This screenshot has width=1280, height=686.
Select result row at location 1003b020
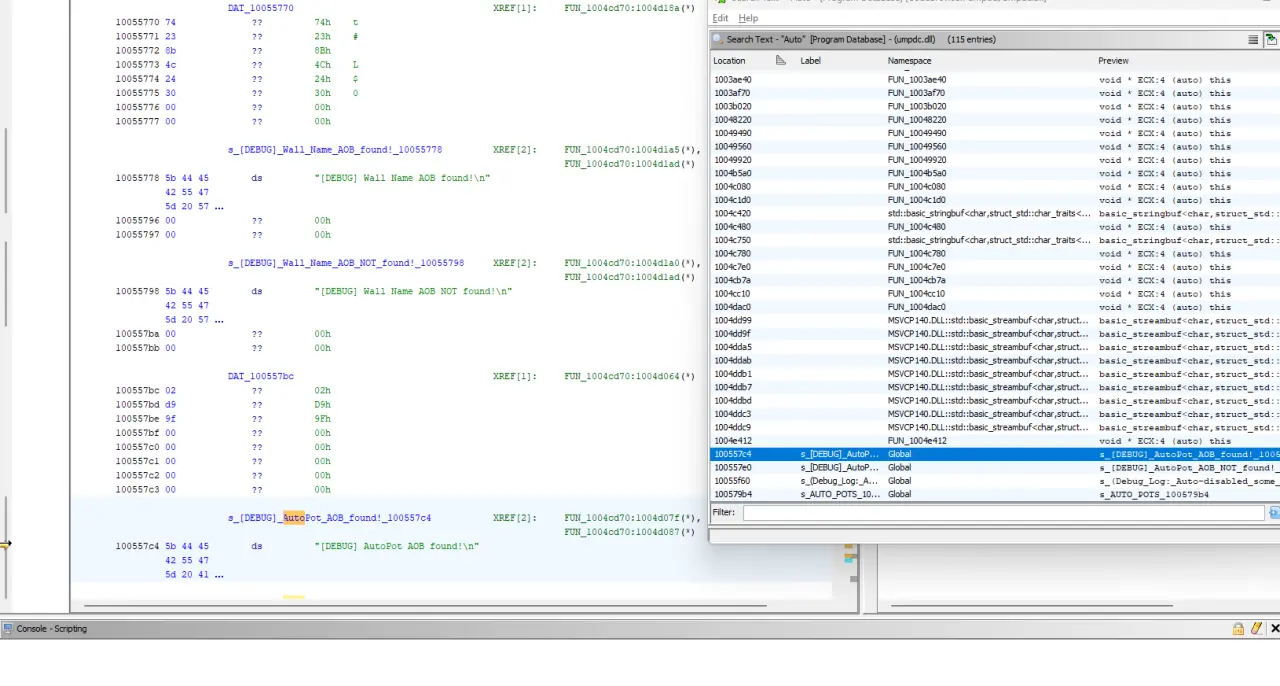[x=995, y=106]
